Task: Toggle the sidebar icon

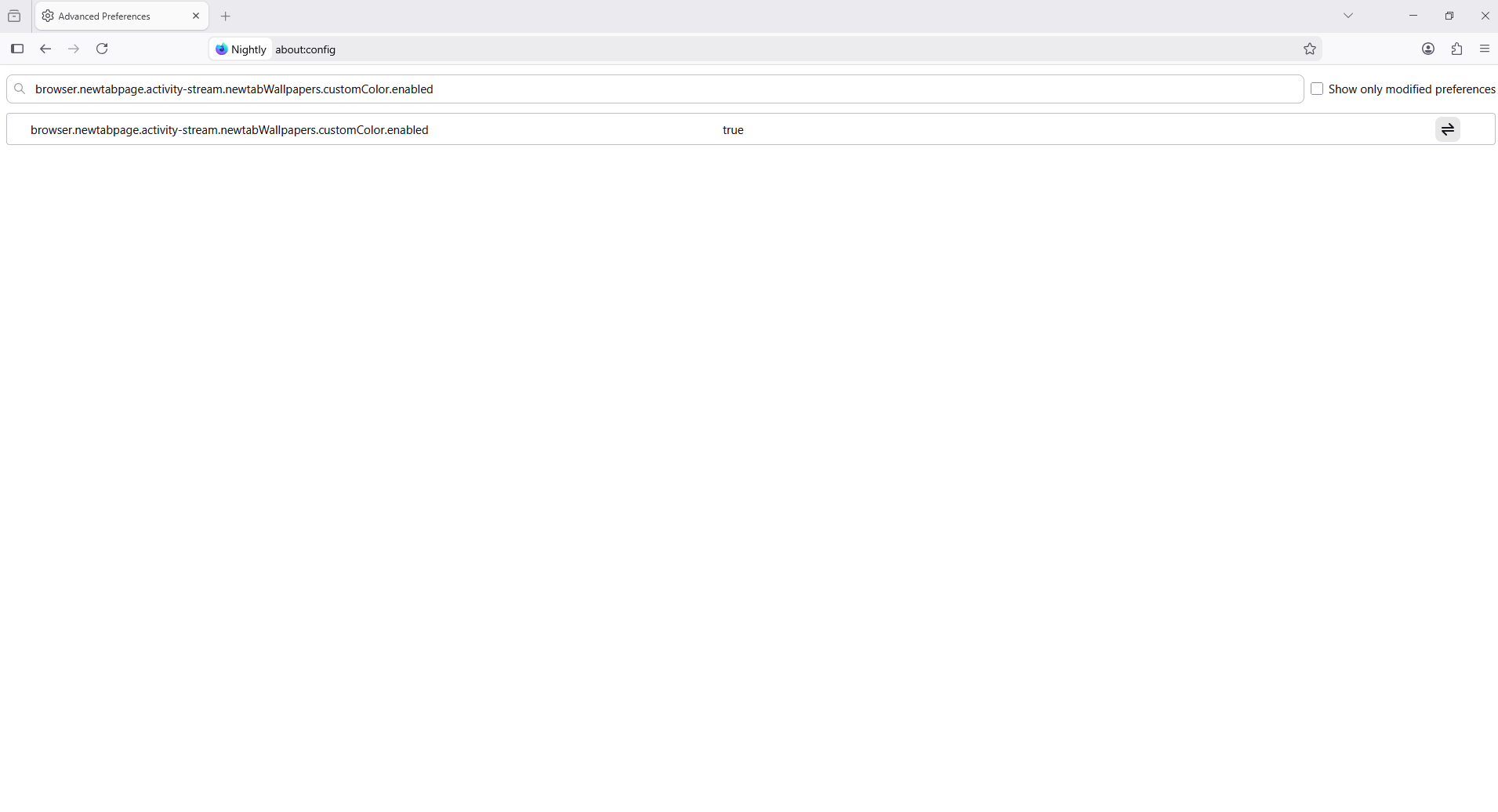Action: [x=17, y=49]
